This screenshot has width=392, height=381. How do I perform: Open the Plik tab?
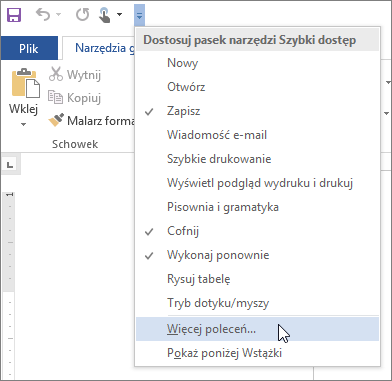tap(29, 48)
